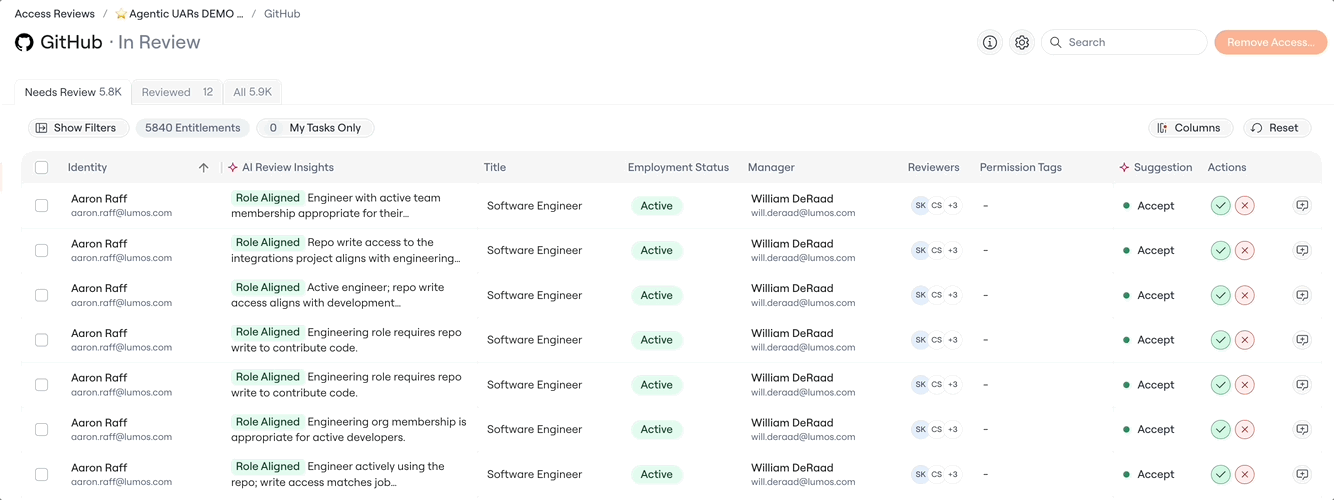Screen dimensions: 1334x500
Task: Approve the 'Engineer with active team membership' row
Action: click(x=1220, y=206)
